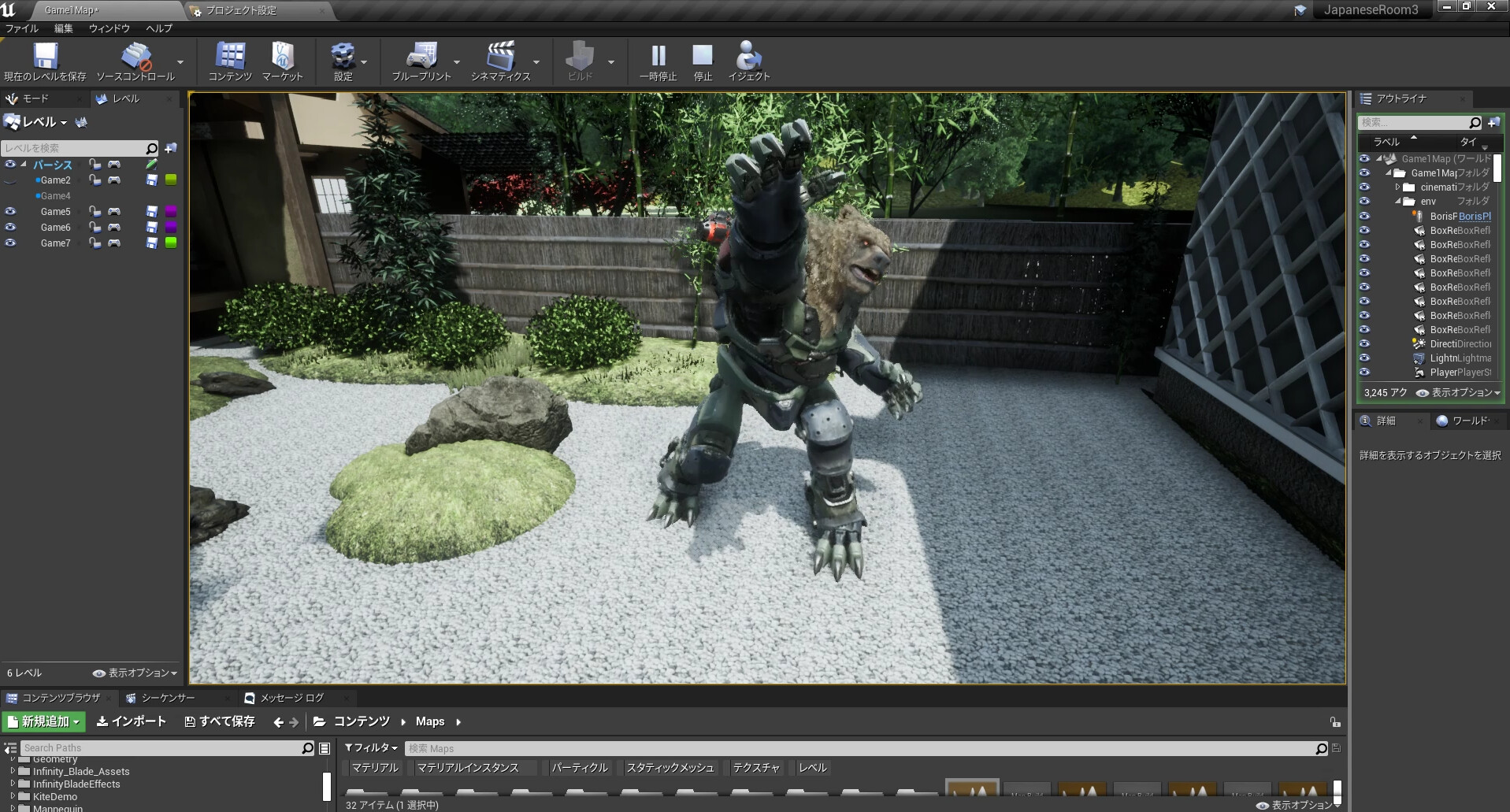1510x812 pixels.
Task: Expand the cinematics folder in outliner
Action: (1397, 187)
